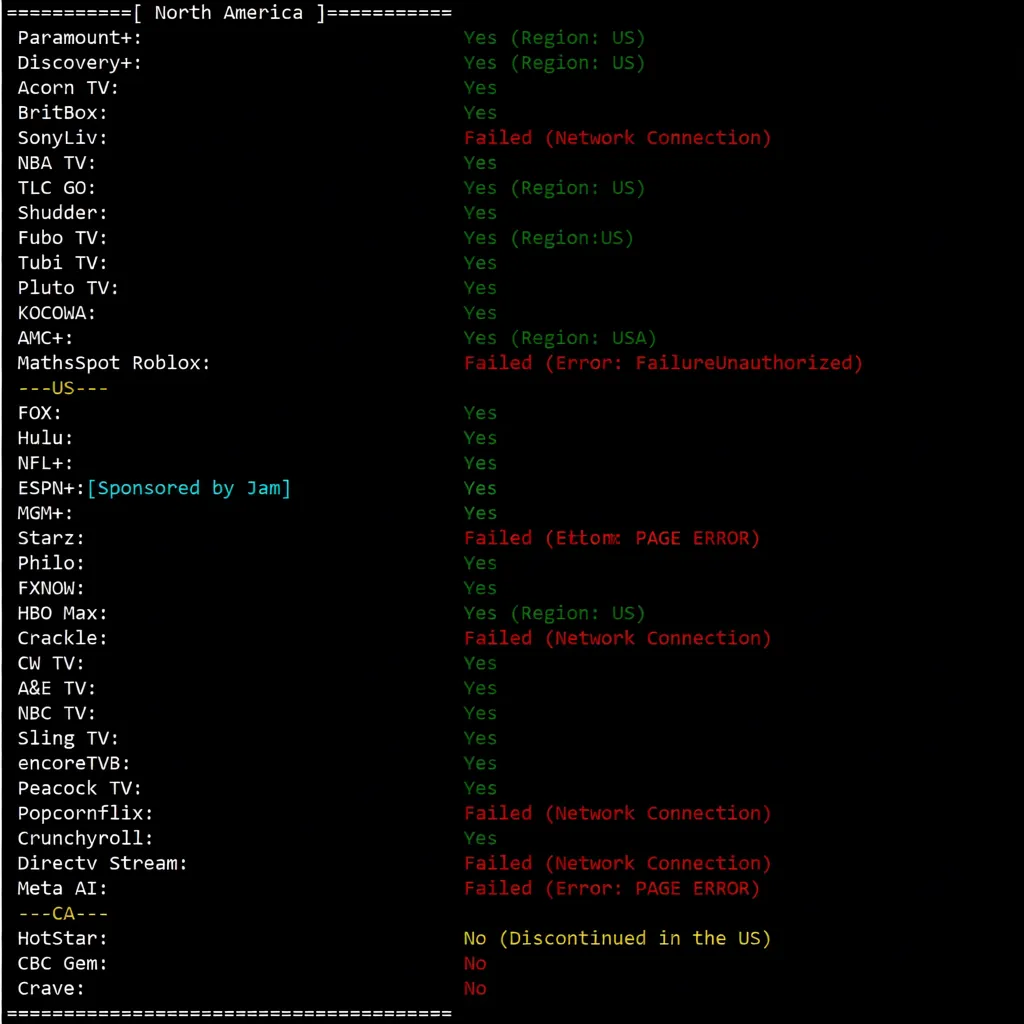Click the Sponsored by Jam text
Viewport: 1024px width, 1024px height.
click(189, 488)
